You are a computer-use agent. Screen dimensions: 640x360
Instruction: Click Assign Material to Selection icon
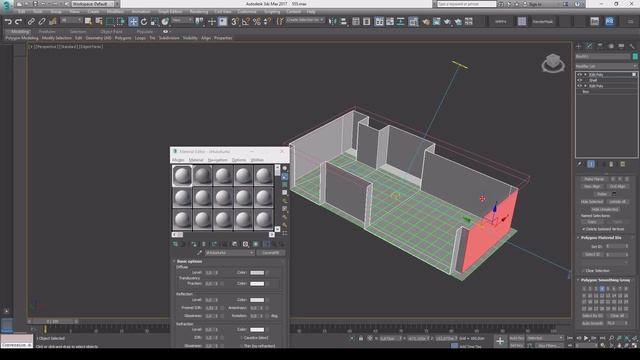(x=194, y=244)
